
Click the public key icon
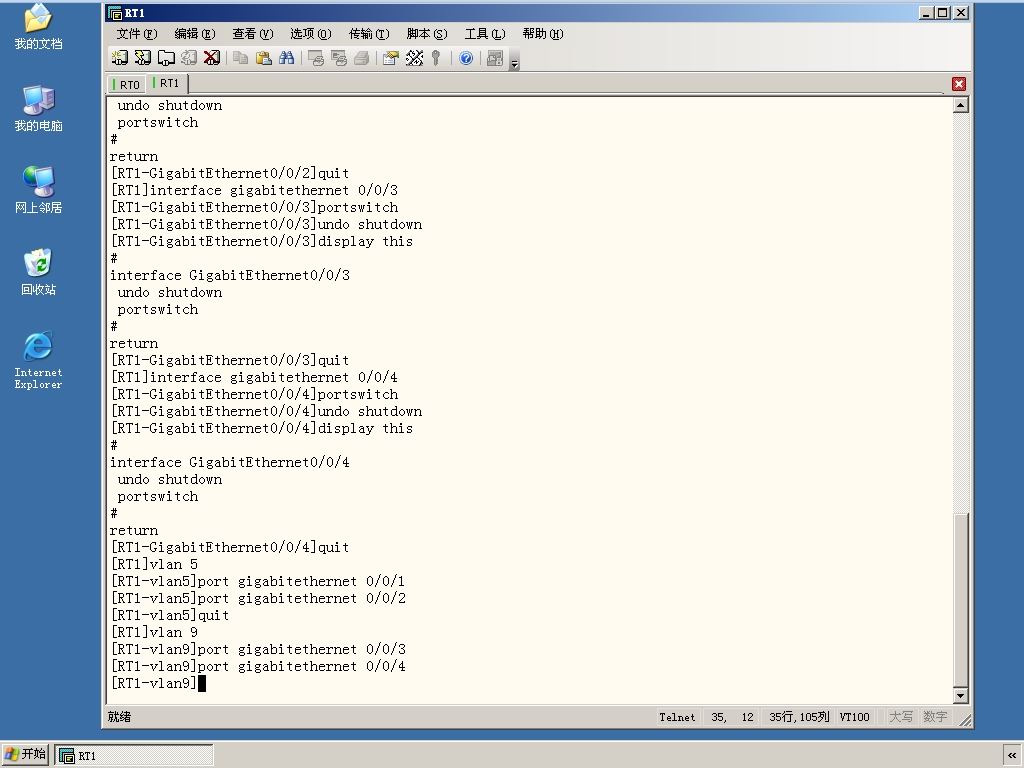pos(436,58)
